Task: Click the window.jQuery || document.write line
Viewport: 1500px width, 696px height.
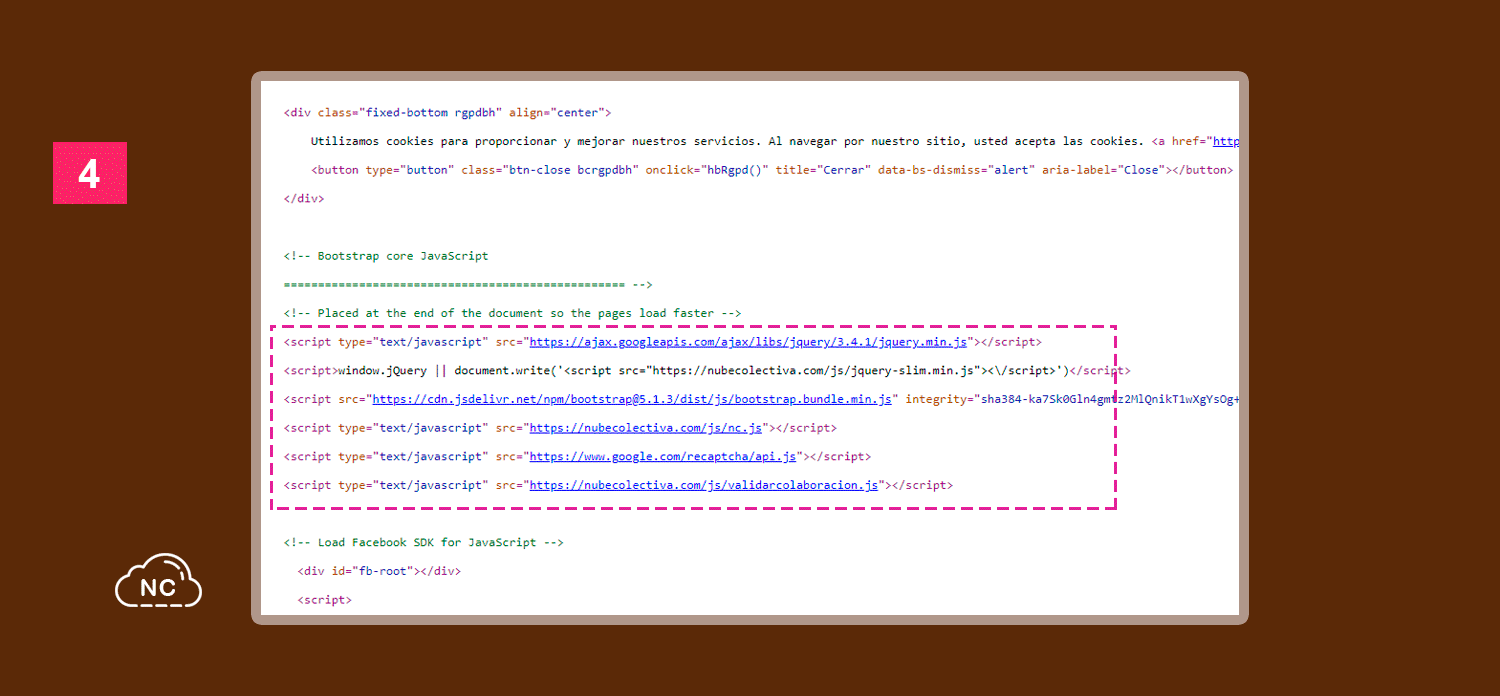Action: tap(707, 370)
